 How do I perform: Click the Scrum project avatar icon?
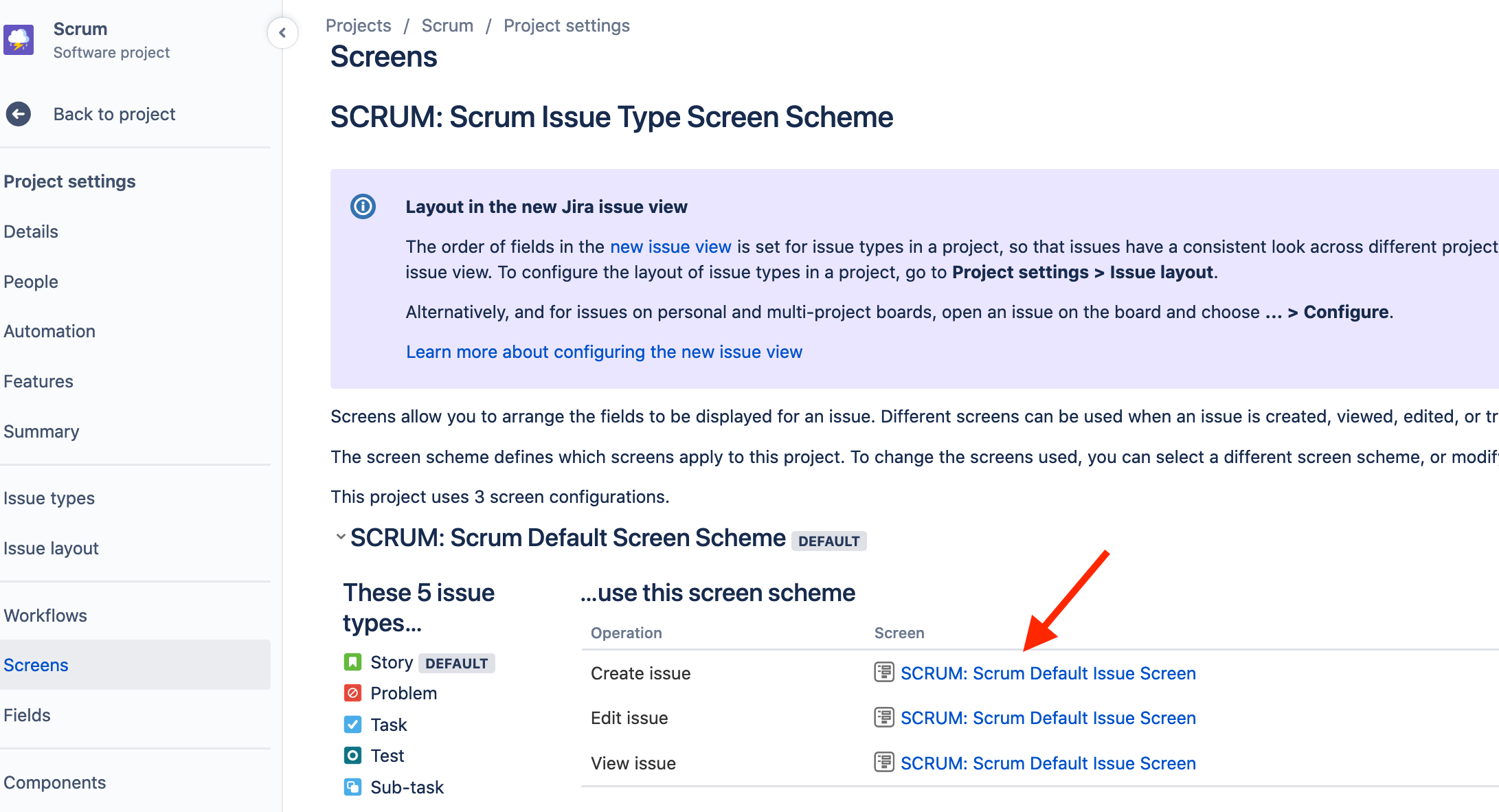point(19,40)
